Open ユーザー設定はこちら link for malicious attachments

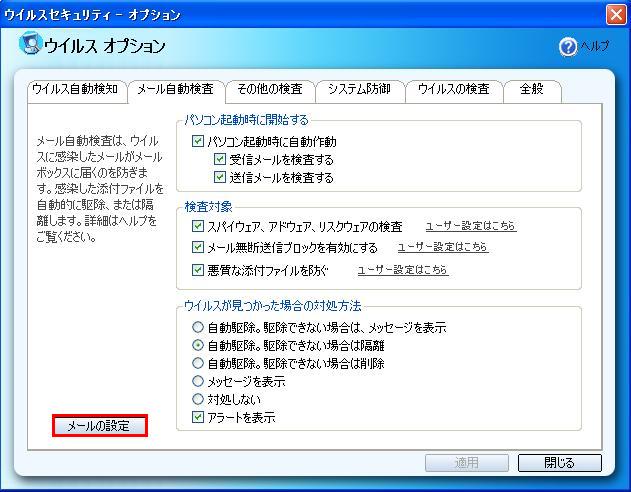pyautogui.click(x=403, y=270)
